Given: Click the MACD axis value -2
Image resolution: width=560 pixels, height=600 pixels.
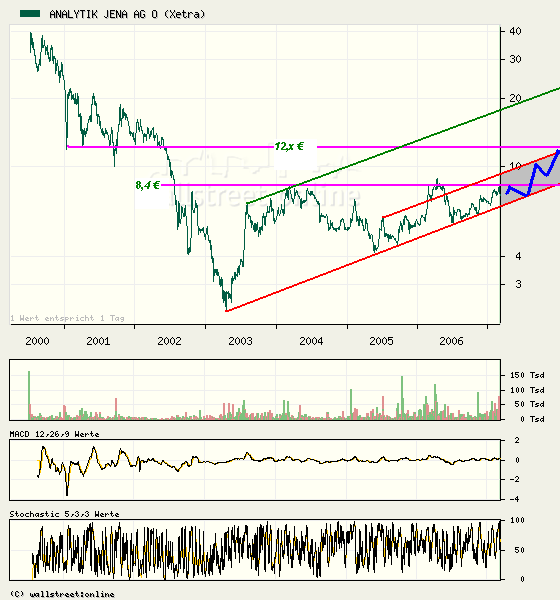Looking at the screenshot, I should click(x=515, y=479).
